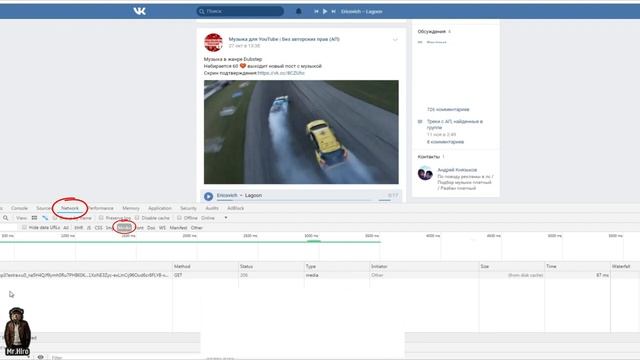The width and height of the screenshot is (640, 360).
Task: Select large request rows view icon
Action: click(34, 218)
